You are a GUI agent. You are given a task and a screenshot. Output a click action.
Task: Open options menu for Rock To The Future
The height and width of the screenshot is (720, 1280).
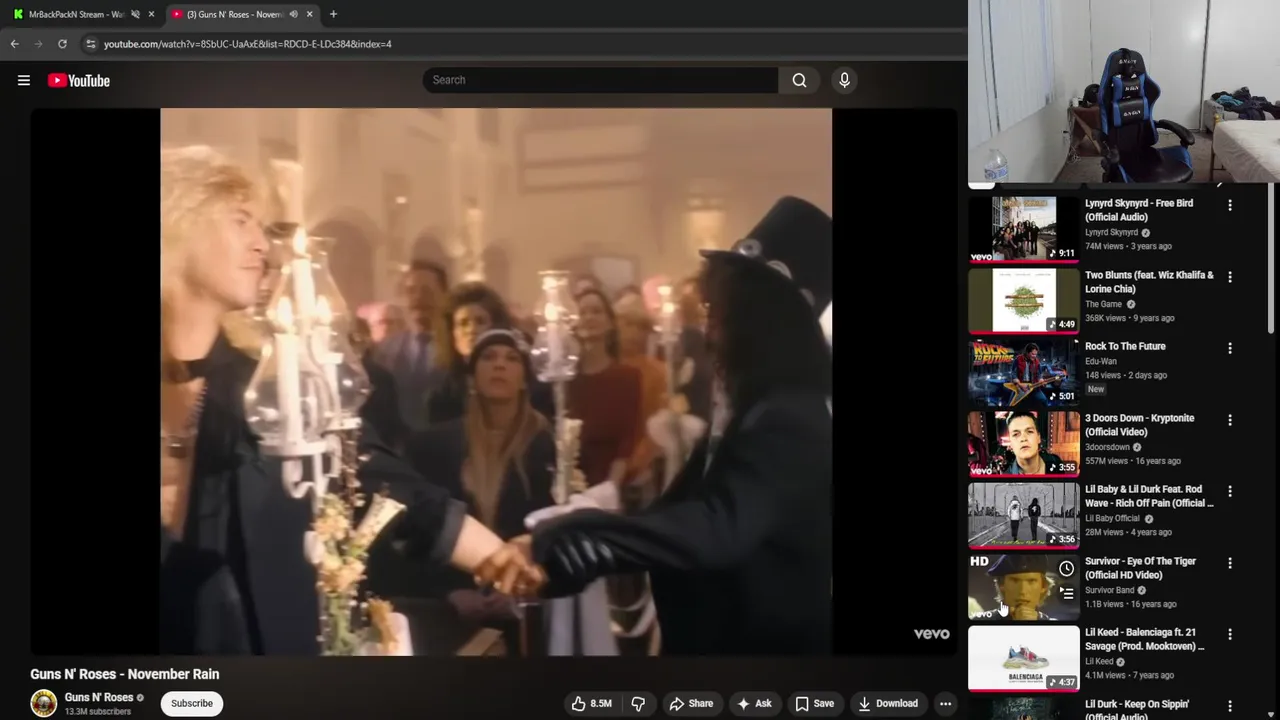click(1230, 348)
